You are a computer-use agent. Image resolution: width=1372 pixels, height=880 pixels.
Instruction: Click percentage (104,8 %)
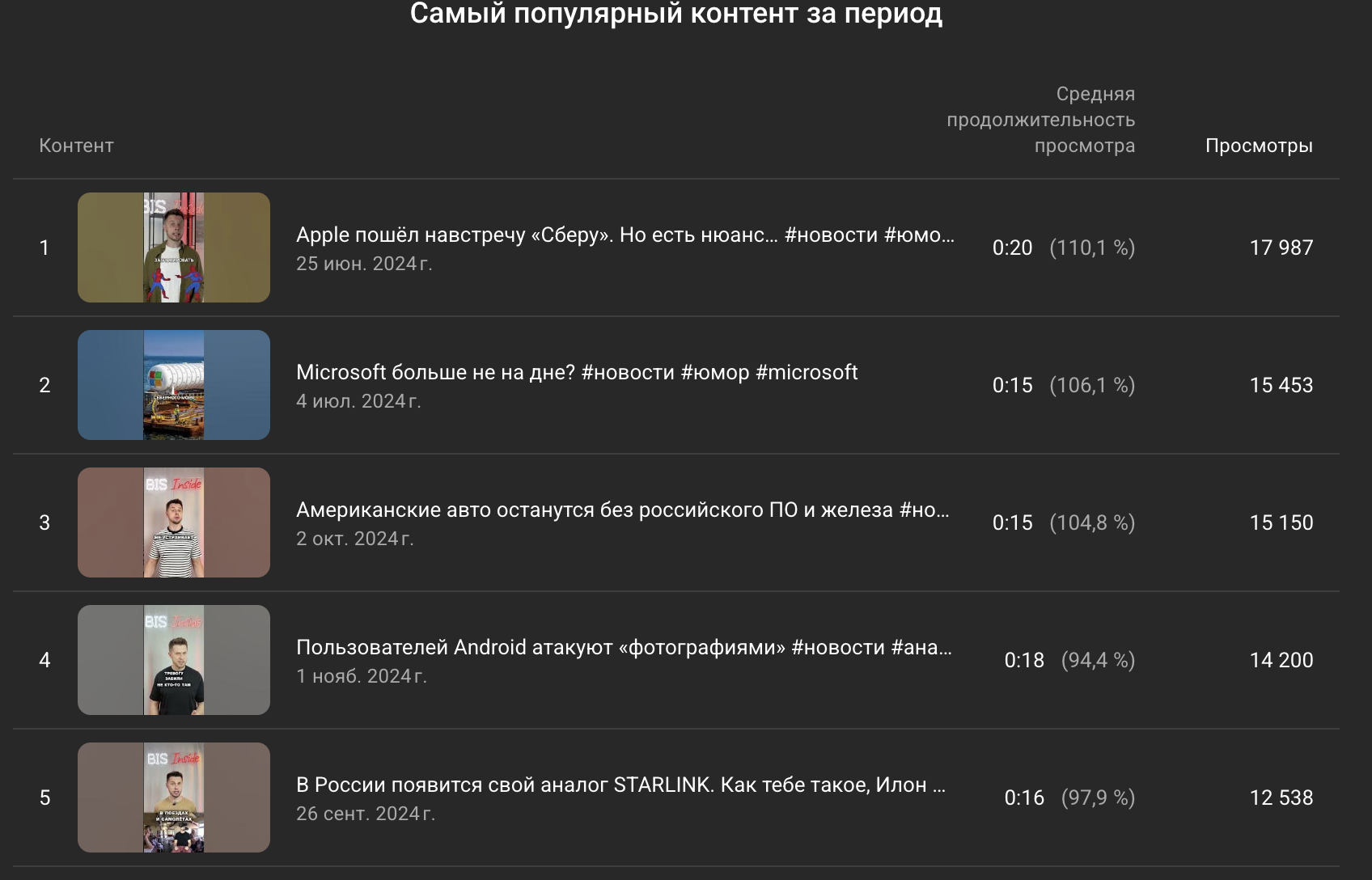tap(1092, 522)
